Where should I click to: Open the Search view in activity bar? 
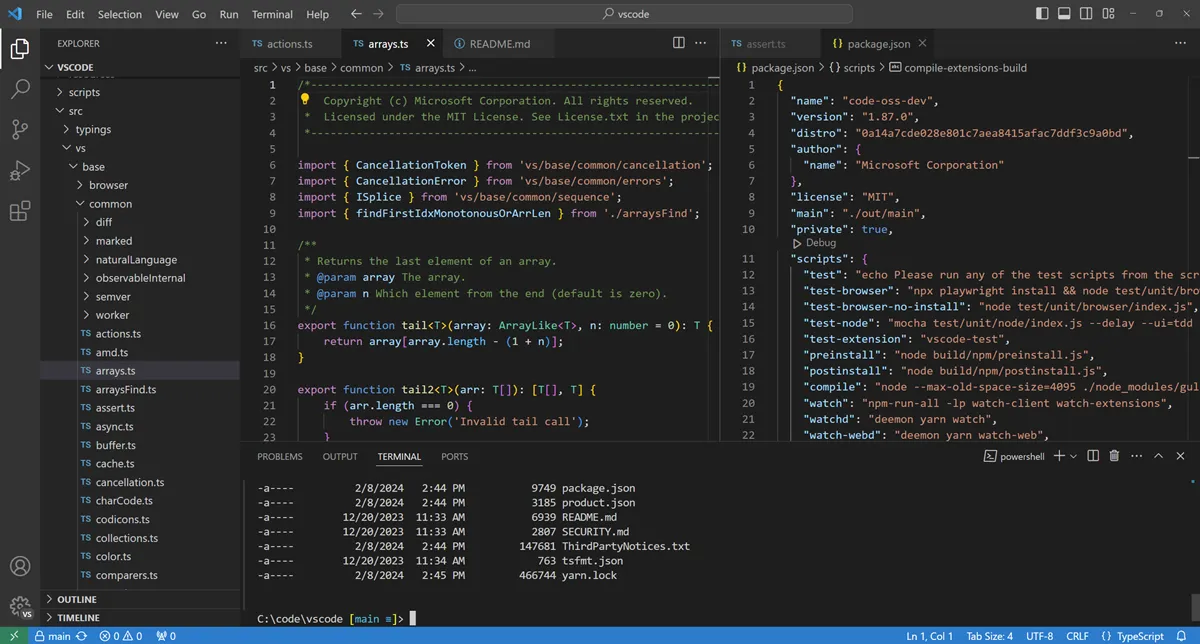(x=20, y=89)
